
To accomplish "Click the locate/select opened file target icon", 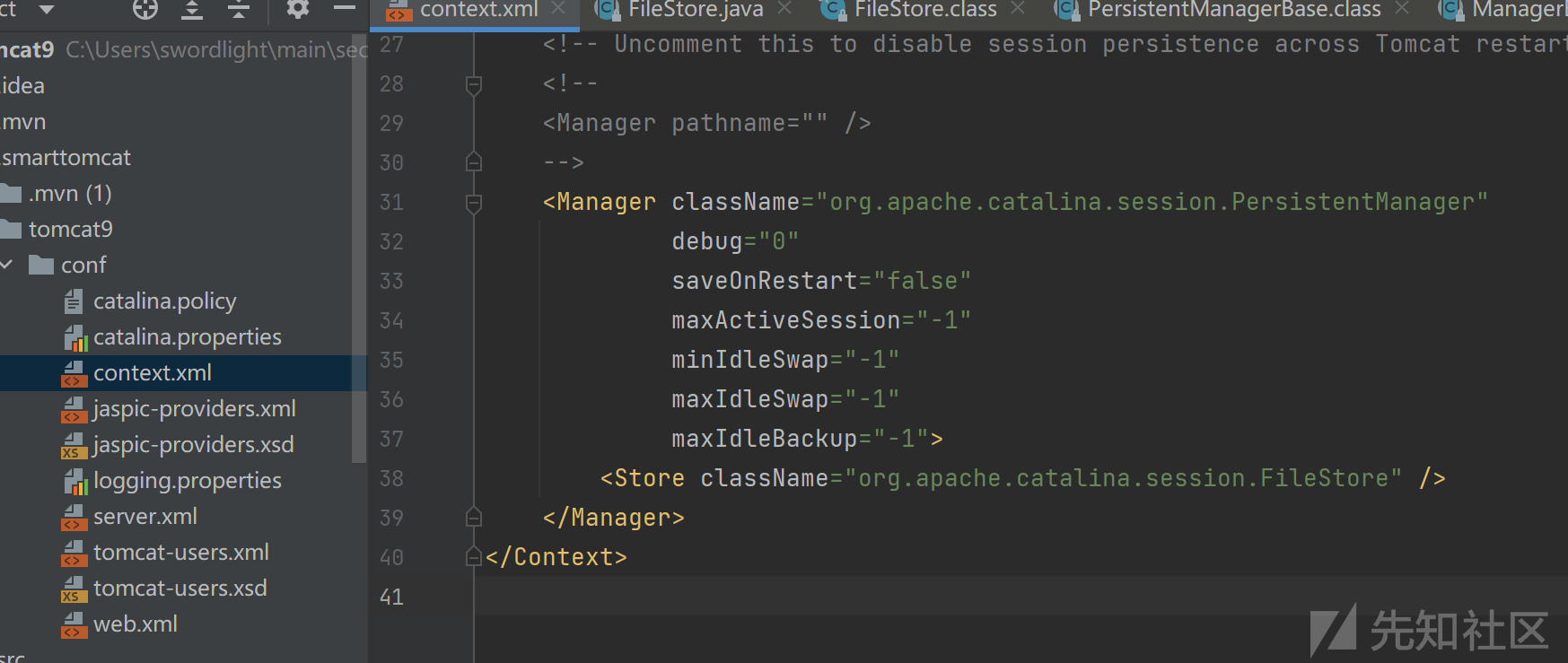I will click(145, 9).
